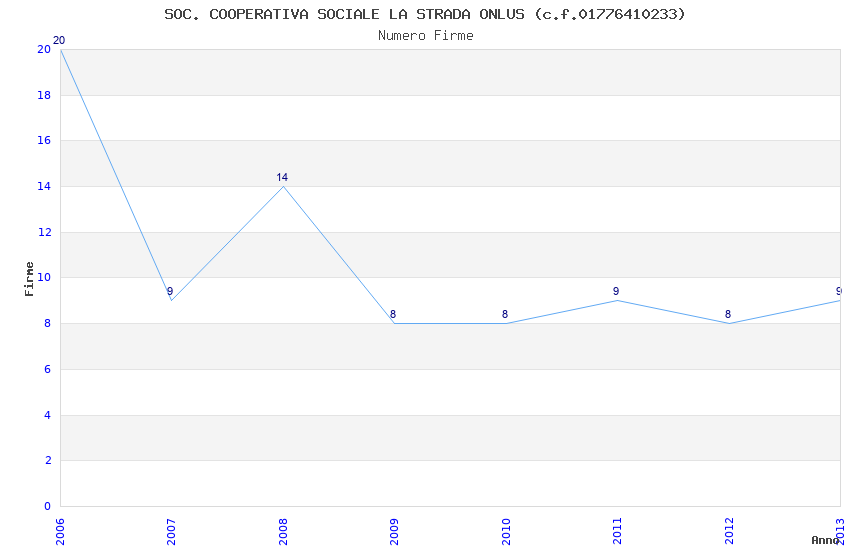Click the 2011 year label on x-axis
Screen dimensions: 850x550
(x=617, y=532)
